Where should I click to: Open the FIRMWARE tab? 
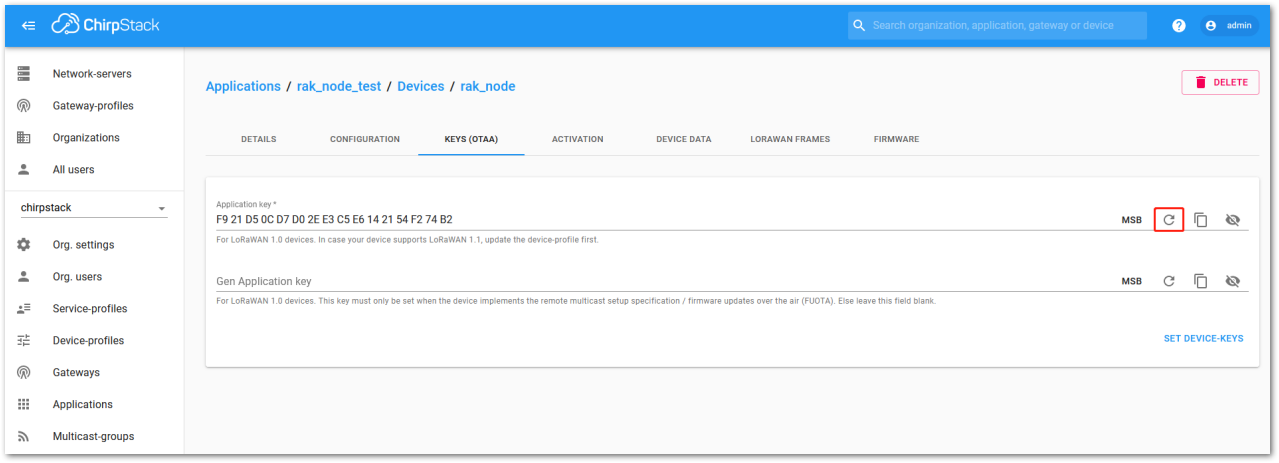[x=896, y=139]
